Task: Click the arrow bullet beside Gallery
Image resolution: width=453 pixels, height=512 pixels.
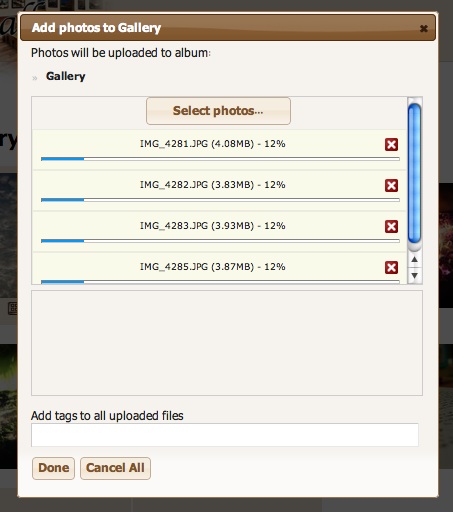Action: coord(34,78)
